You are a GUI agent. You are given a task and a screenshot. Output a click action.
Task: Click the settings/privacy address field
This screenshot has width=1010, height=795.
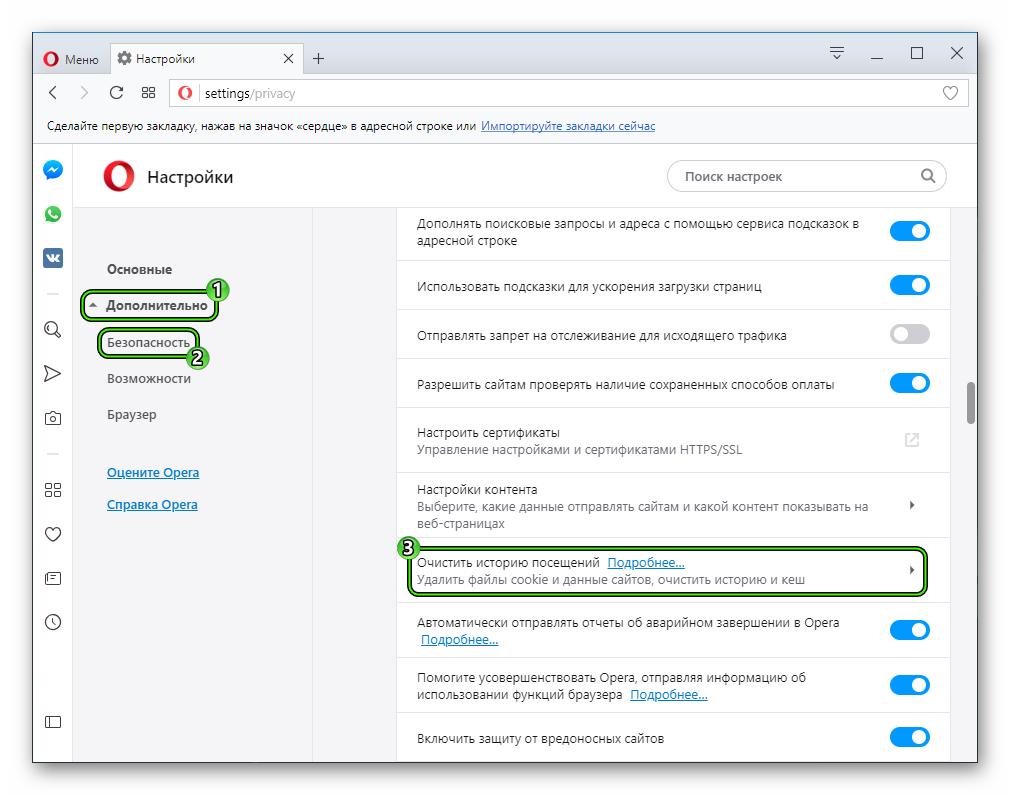pyautogui.click(x=567, y=93)
